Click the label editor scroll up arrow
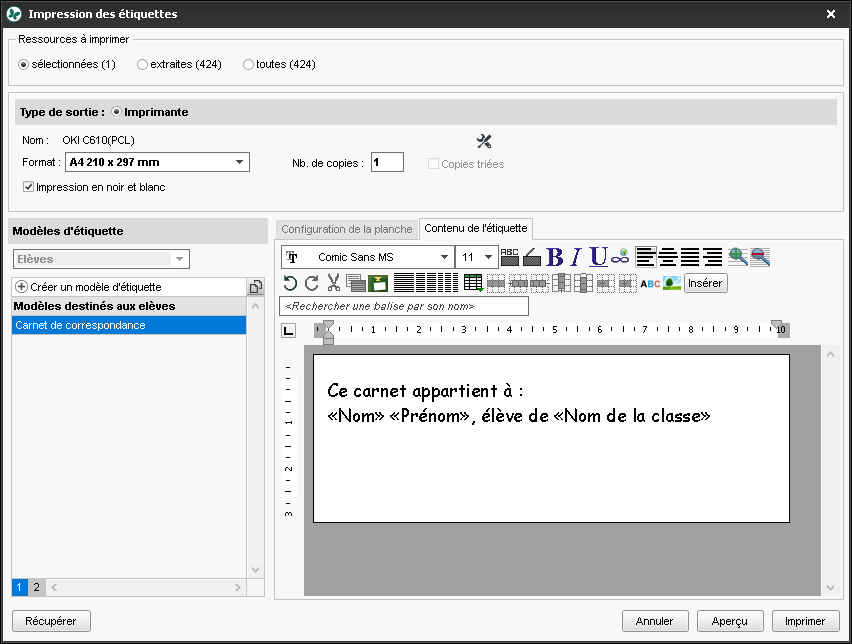Image resolution: width=852 pixels, height=644 pixels. click(x=830, y=354)
